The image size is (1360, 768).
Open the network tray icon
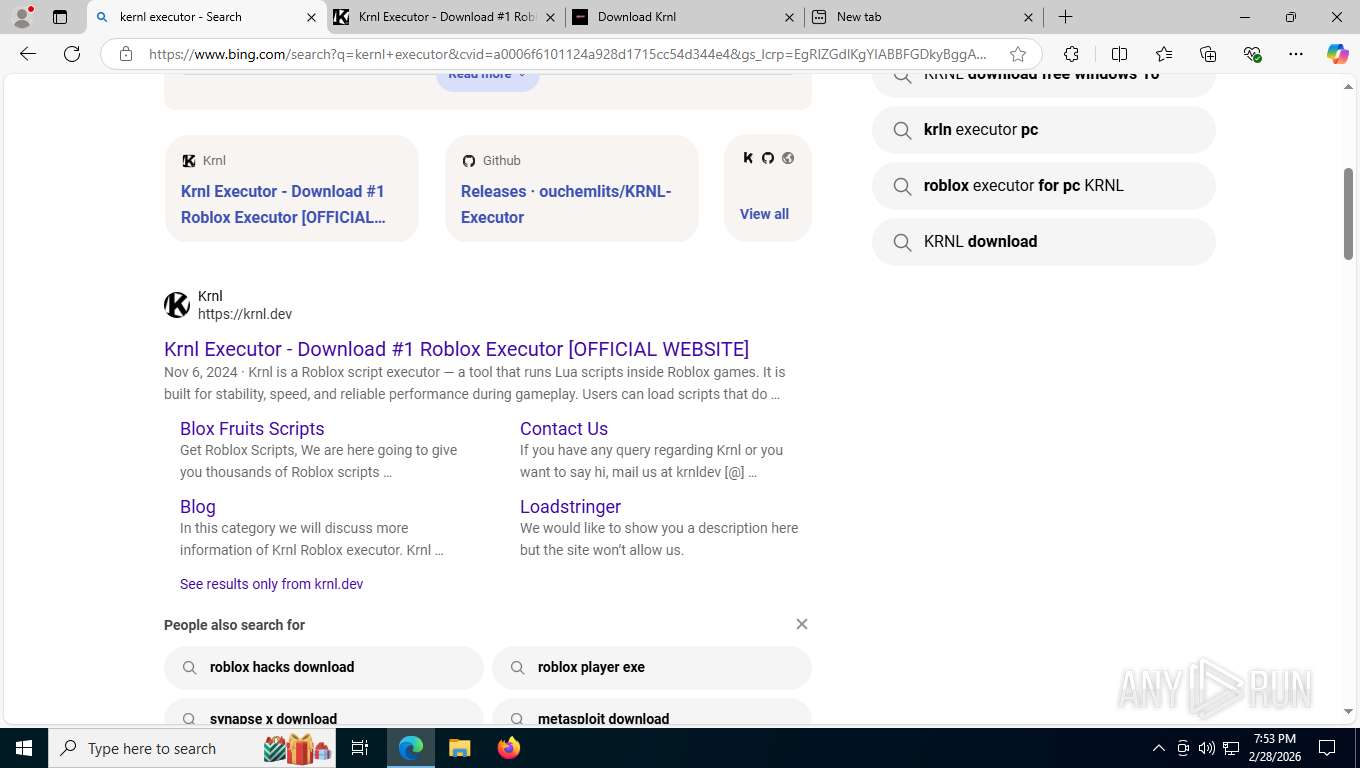click(1231, 748)
